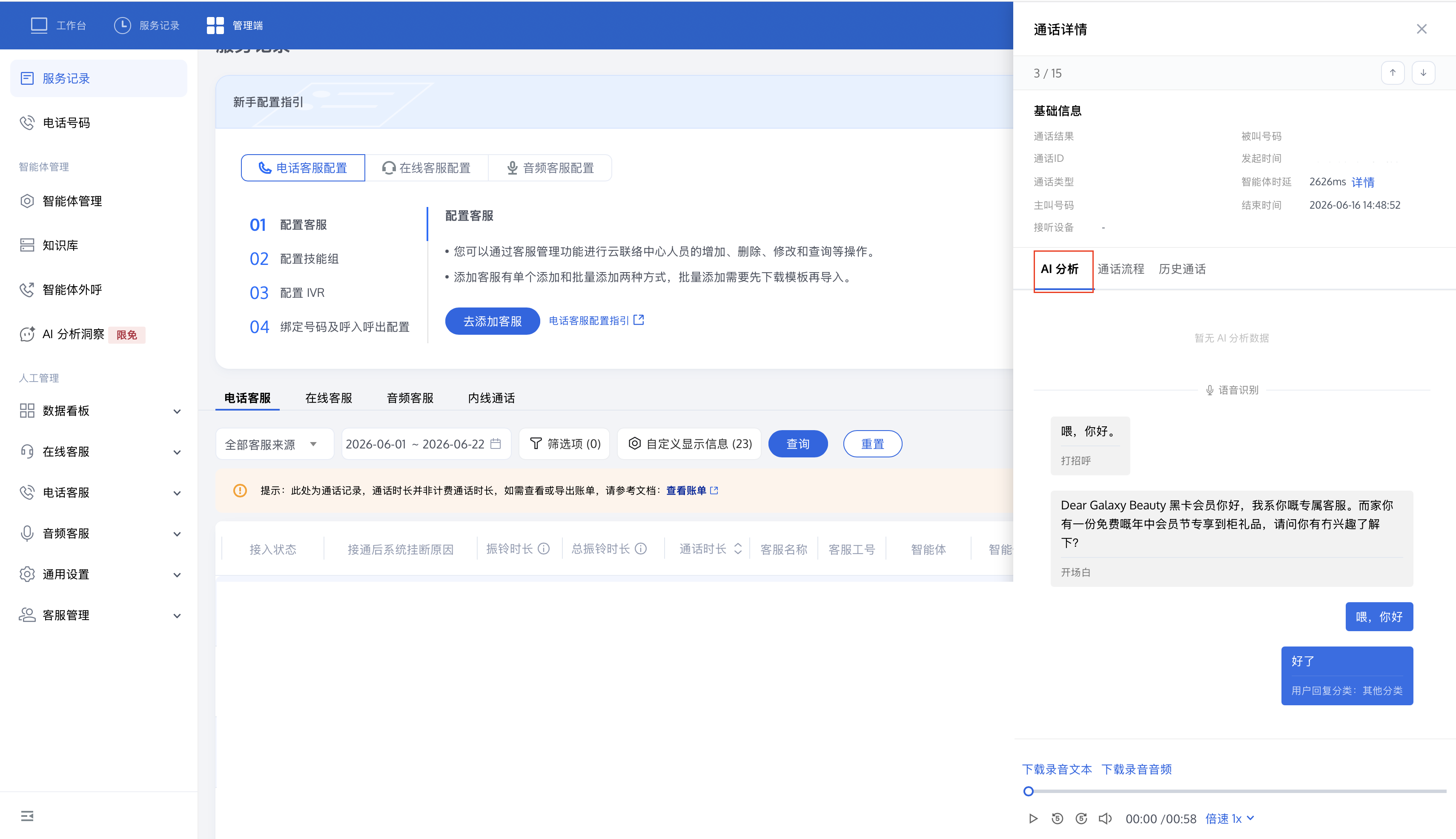The height and width of the screenshot is (839, 1456).
Task: Rewind the recording by 5 seconds
Action: coord(1058,819)
